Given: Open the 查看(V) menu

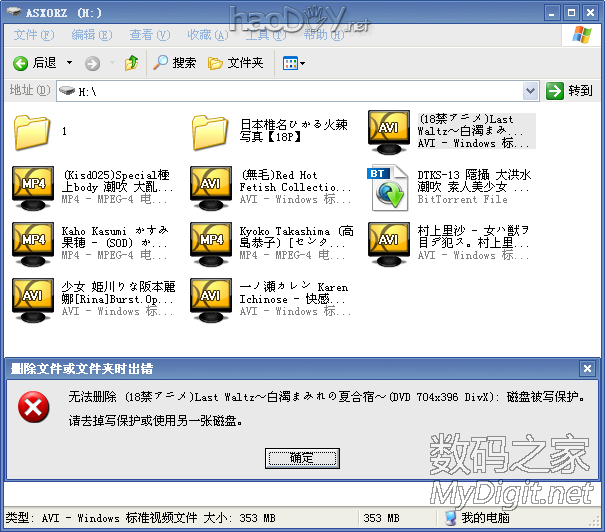Looking at the screenshot, I should click(x=148, y=35).
